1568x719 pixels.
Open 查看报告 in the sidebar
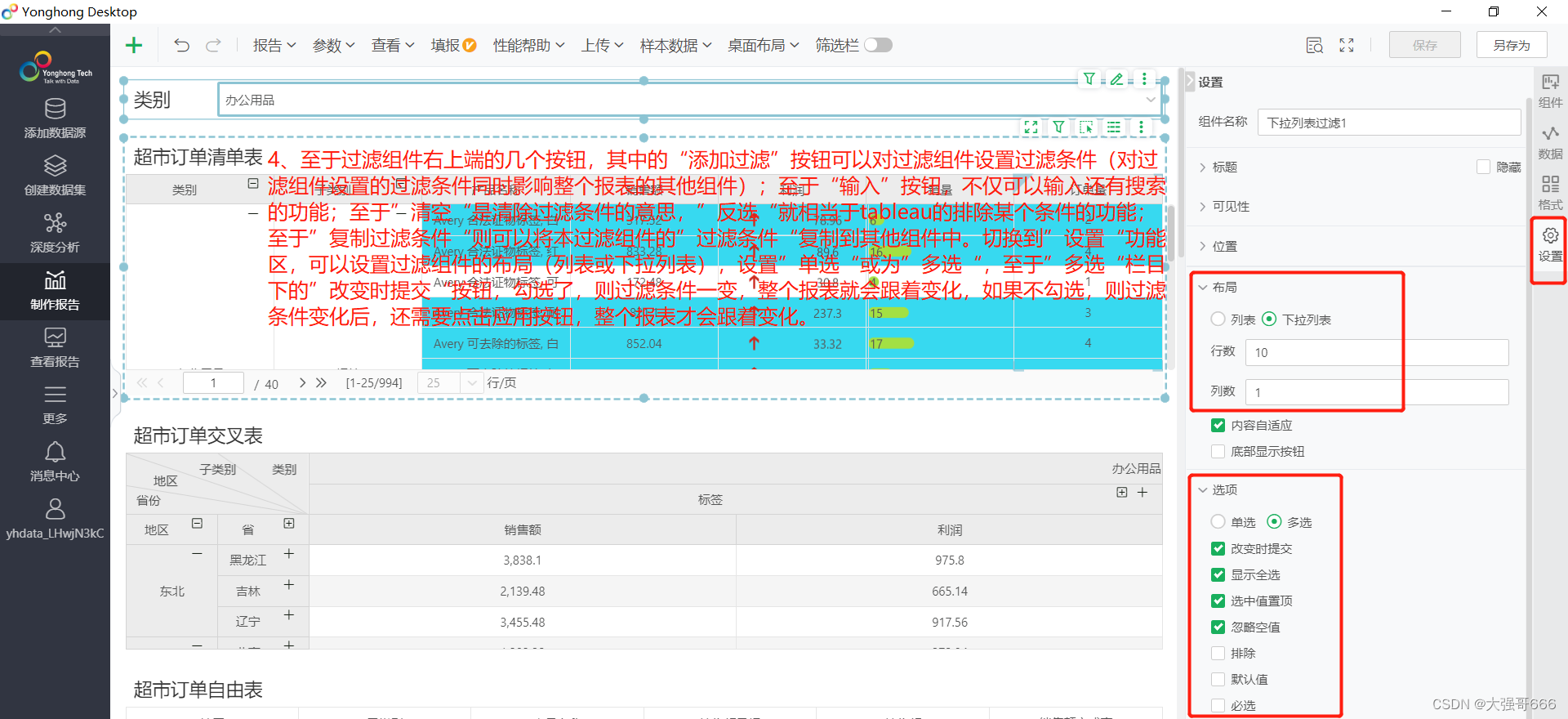[x=55, y=348]
